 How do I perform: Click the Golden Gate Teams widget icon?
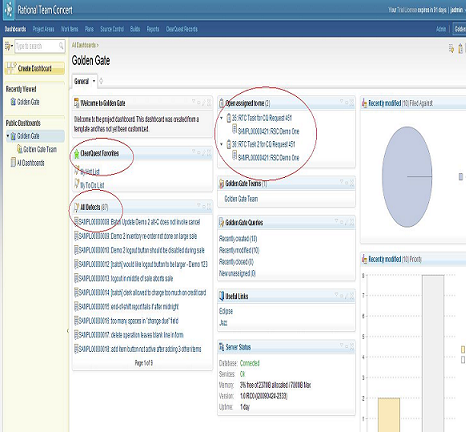pyautogui.click(x=221, y=183)
